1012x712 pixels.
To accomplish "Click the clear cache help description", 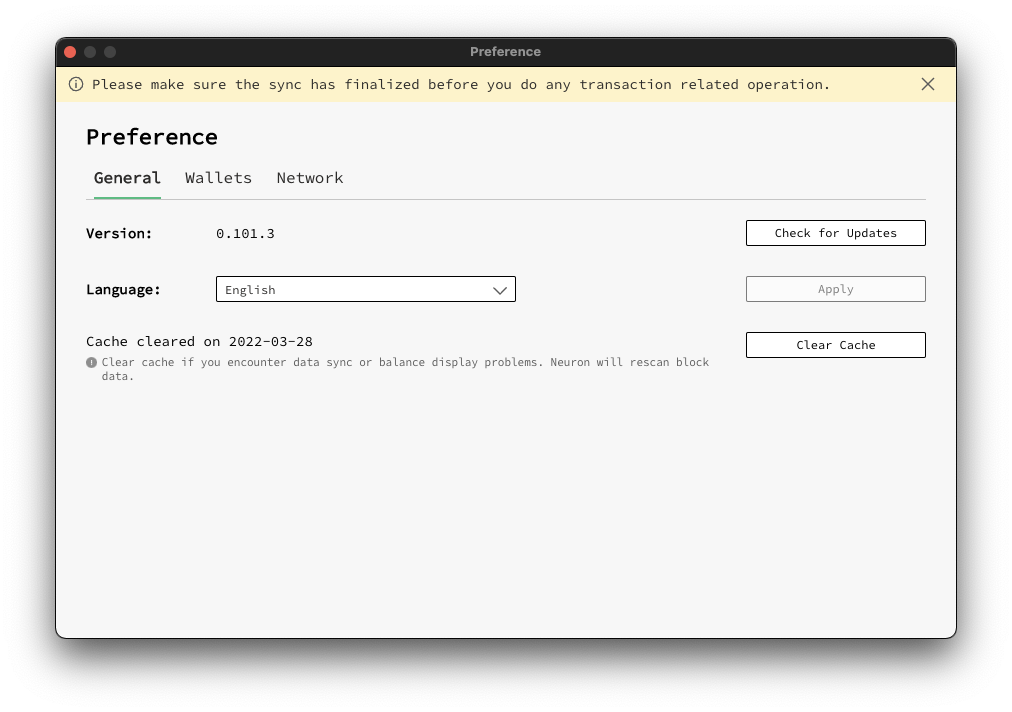I will tap(405, 369).
